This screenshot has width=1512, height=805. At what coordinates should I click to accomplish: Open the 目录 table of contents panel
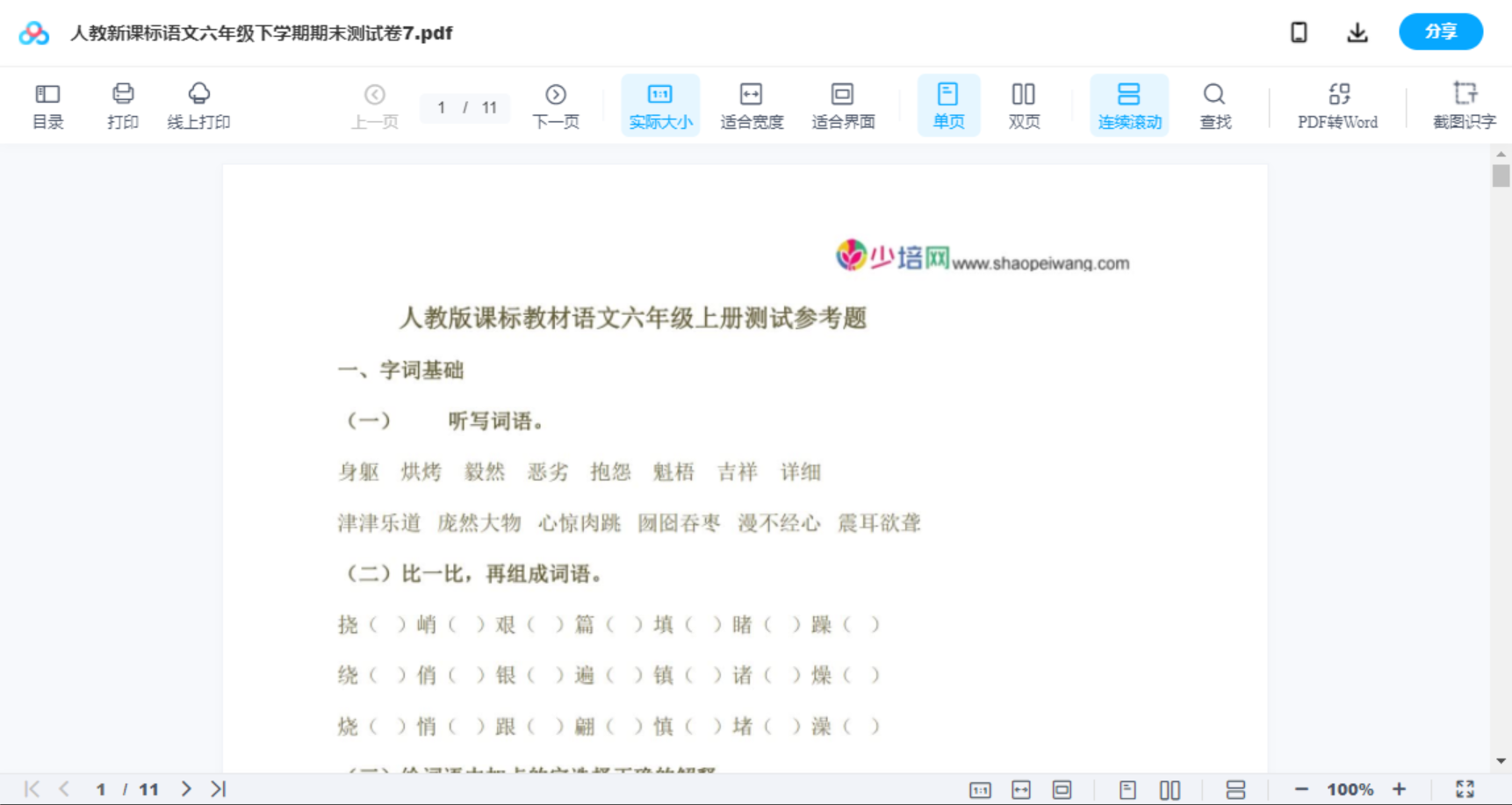pyautogui.click(x=47, y=104)
